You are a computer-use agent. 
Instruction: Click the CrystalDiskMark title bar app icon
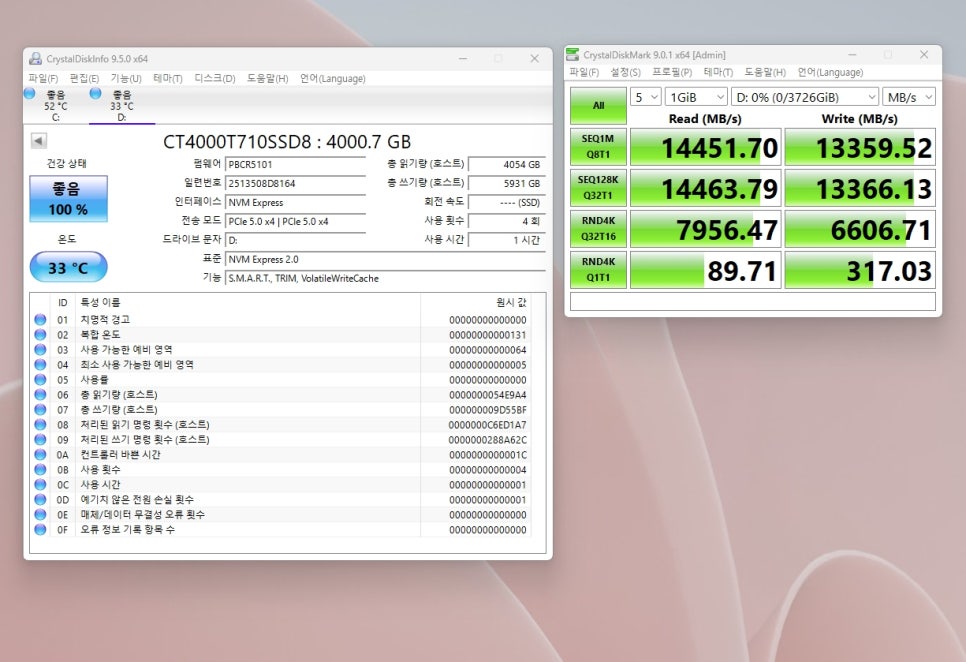(x=573, y=54)
